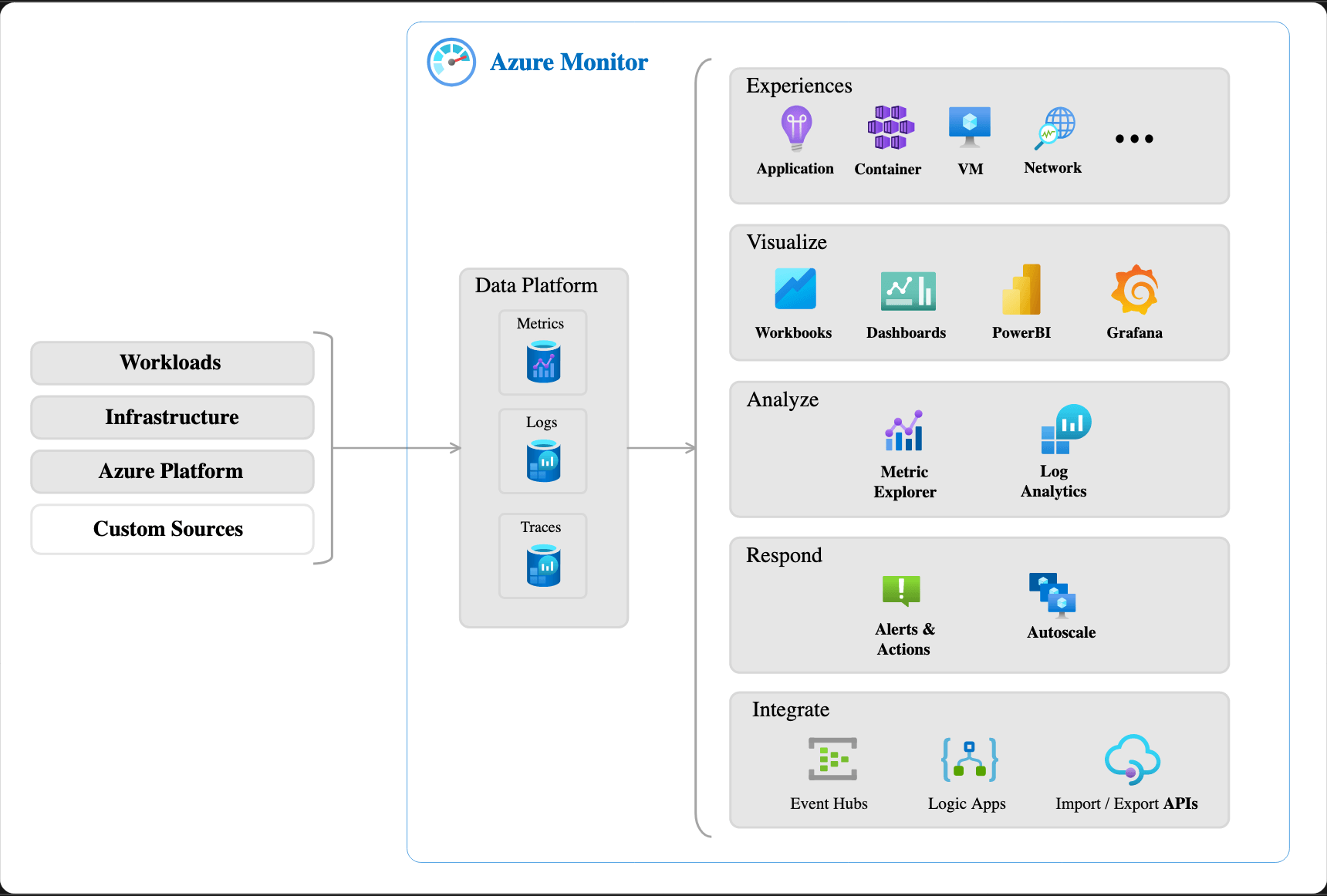Click the Import / Export APIs cloud icon

point(1132,760)
